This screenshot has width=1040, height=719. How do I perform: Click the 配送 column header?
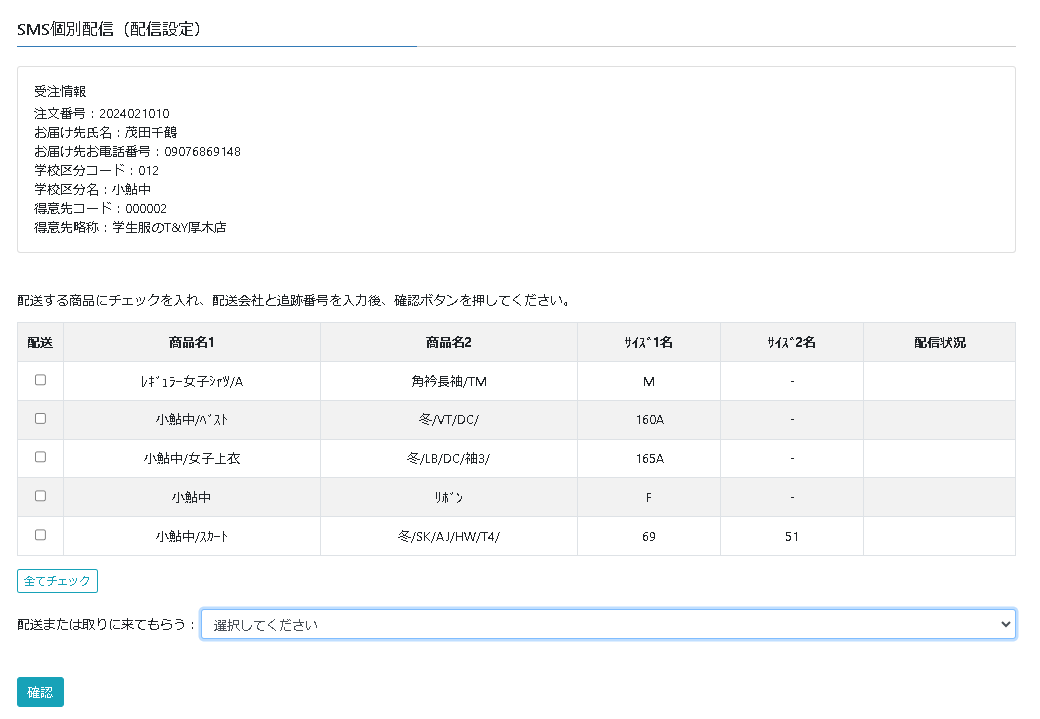(40, 342)
